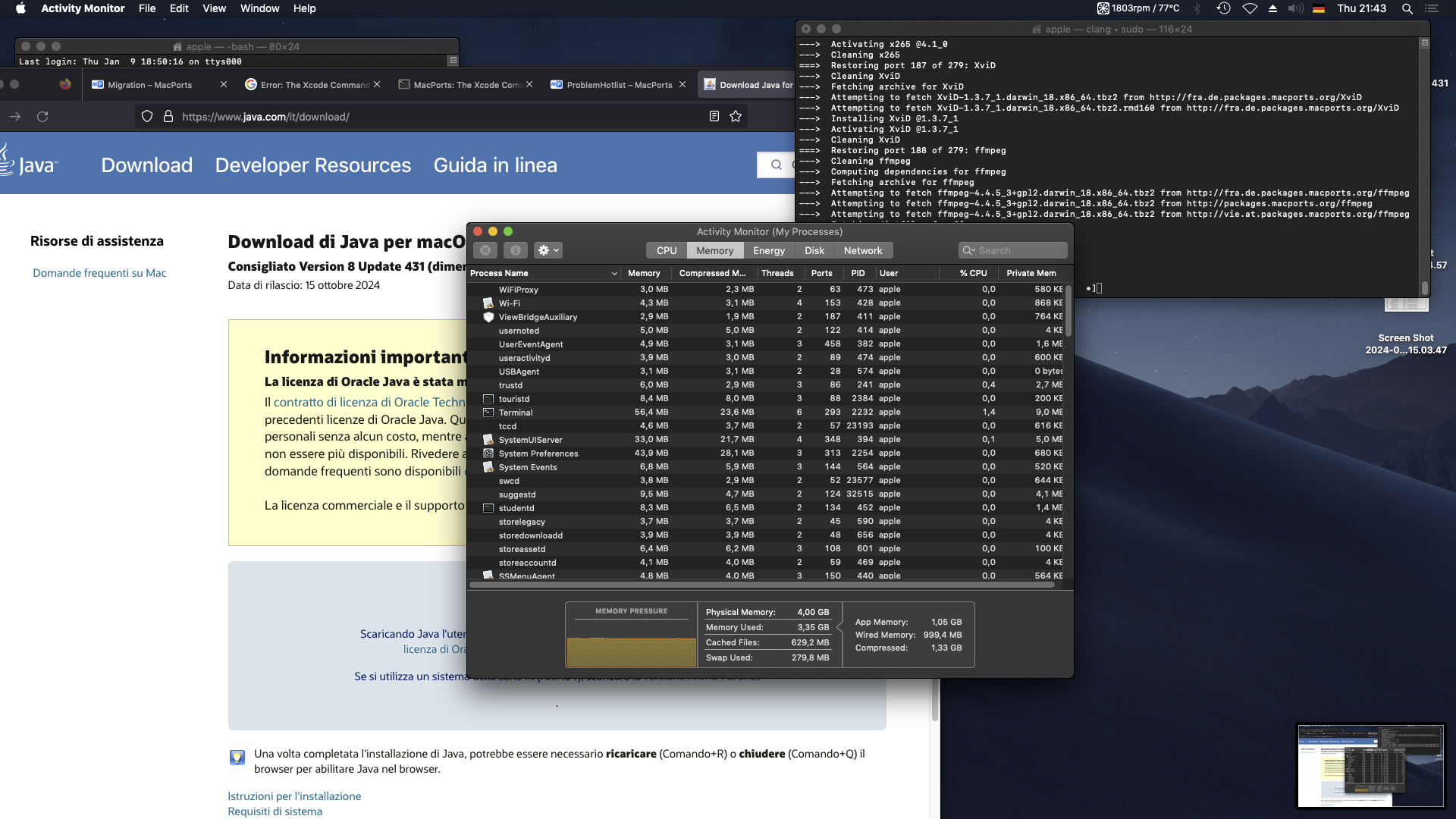Toggle Firefox reader view icon
Viewport: 1456px width, 819px height.
click(714, 117)
